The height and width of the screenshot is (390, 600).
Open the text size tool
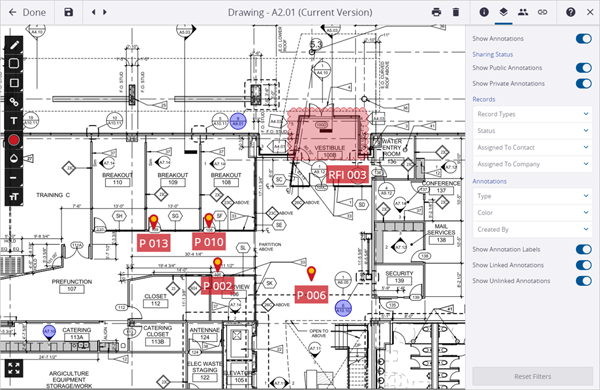tap(14, 197)
